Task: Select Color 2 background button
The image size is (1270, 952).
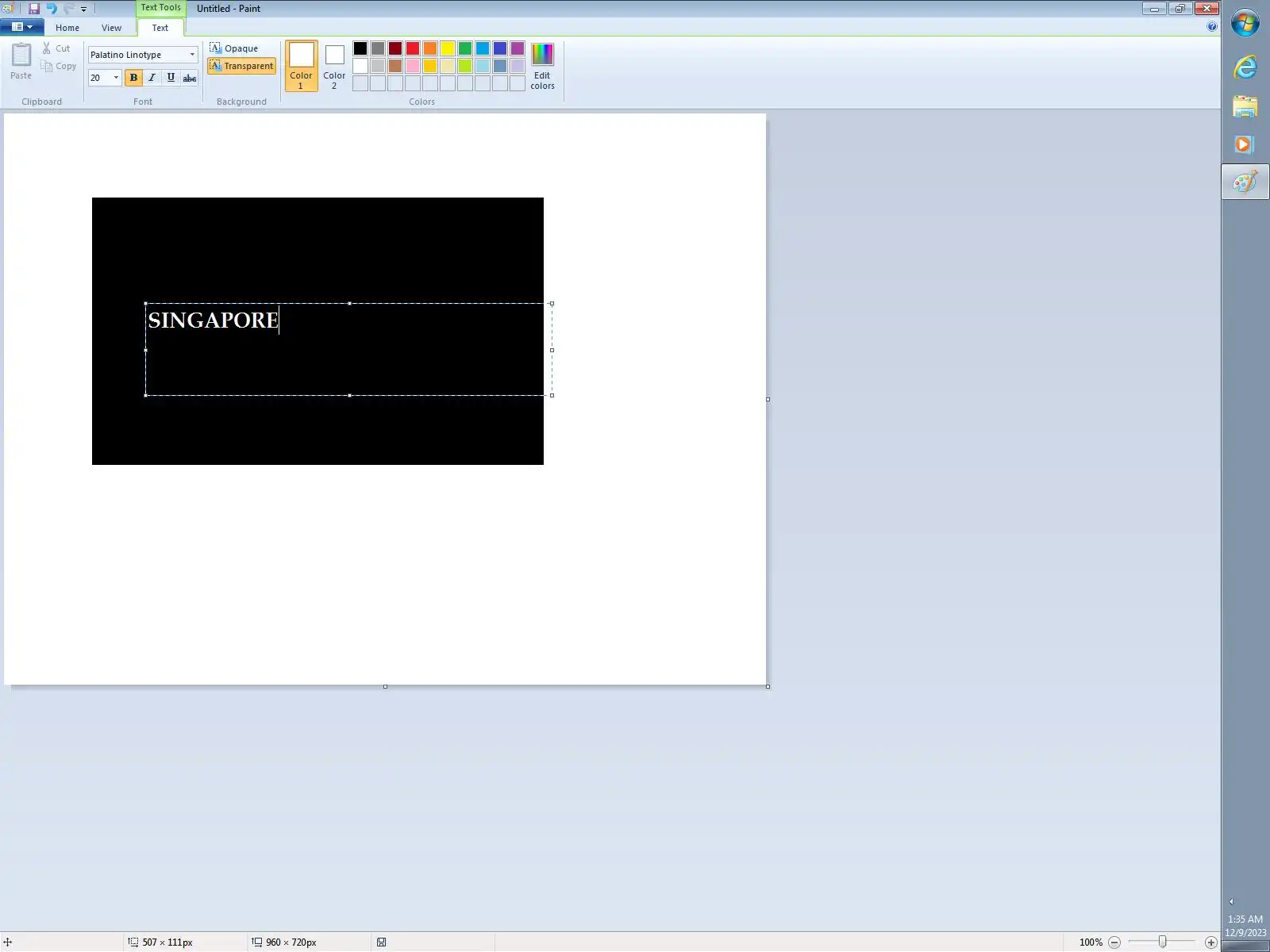Action: (334, 66)
